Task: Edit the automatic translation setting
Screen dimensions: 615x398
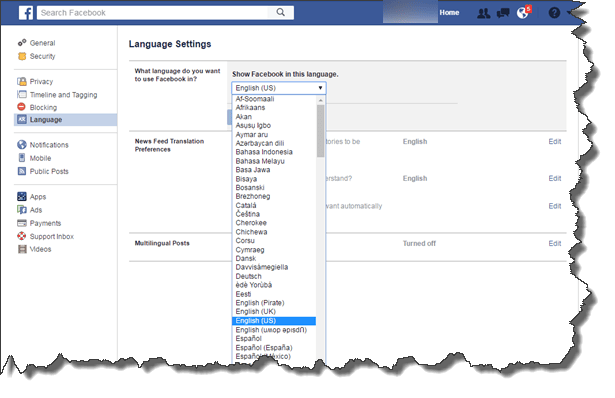Action: point(555,206)
